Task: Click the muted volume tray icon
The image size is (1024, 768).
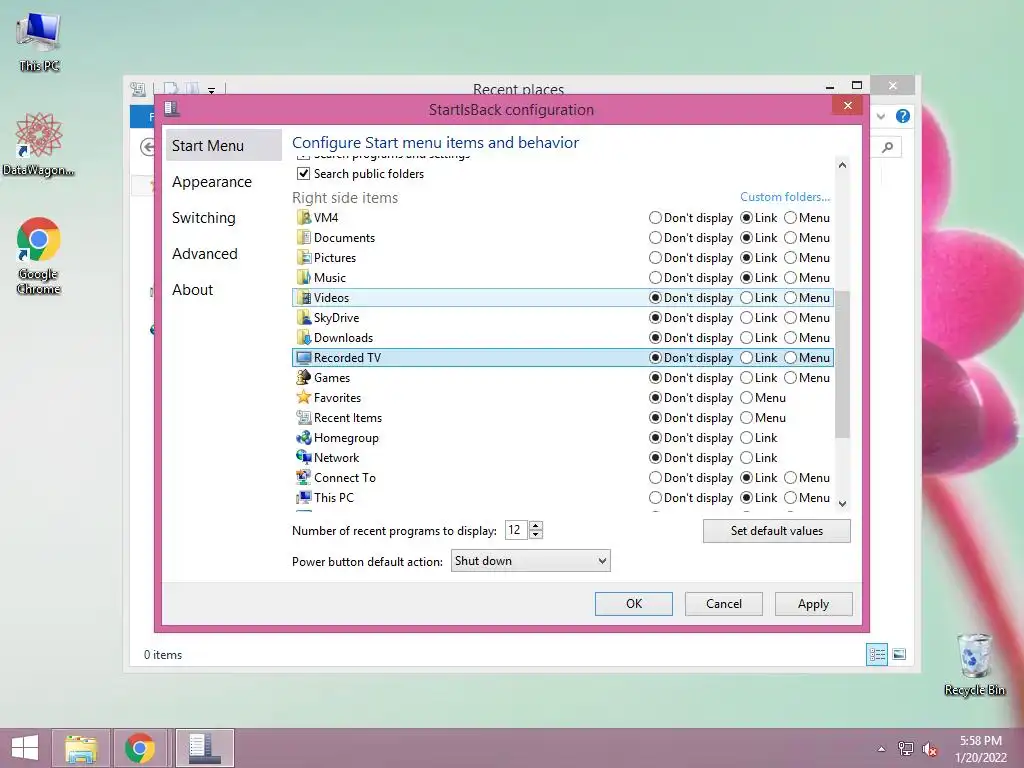Action: click(929, 749)
